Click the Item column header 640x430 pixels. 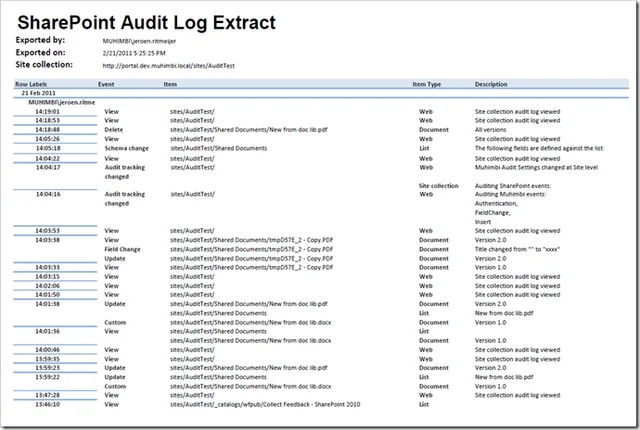tap(170, 84)
